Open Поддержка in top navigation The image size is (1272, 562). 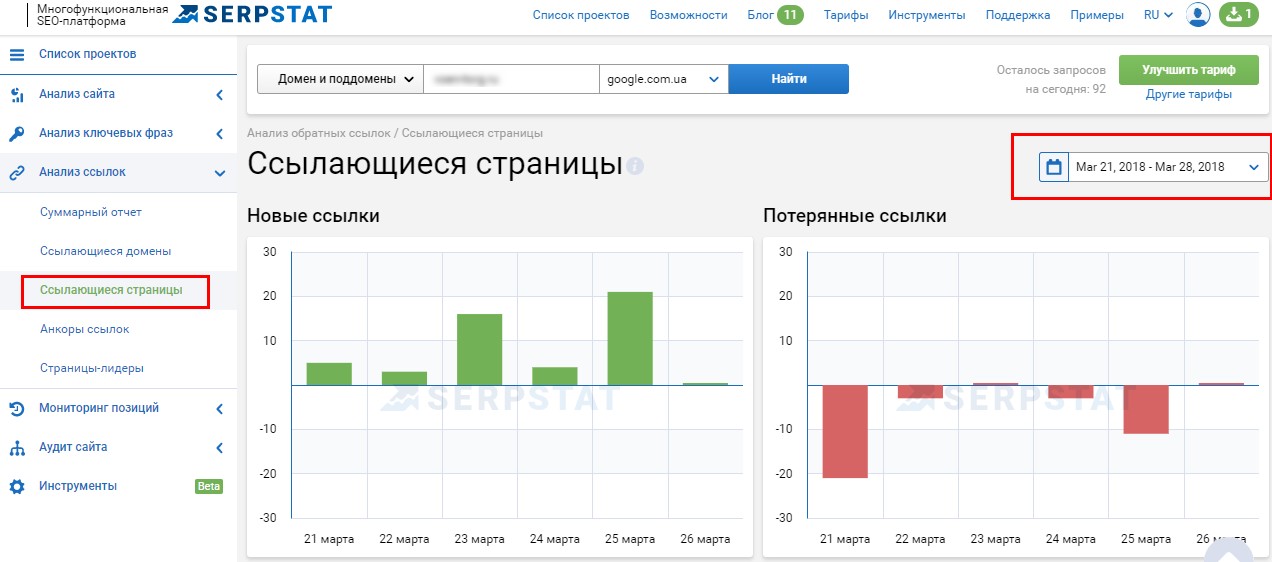pyautogui.click(x=1018, y=15)
